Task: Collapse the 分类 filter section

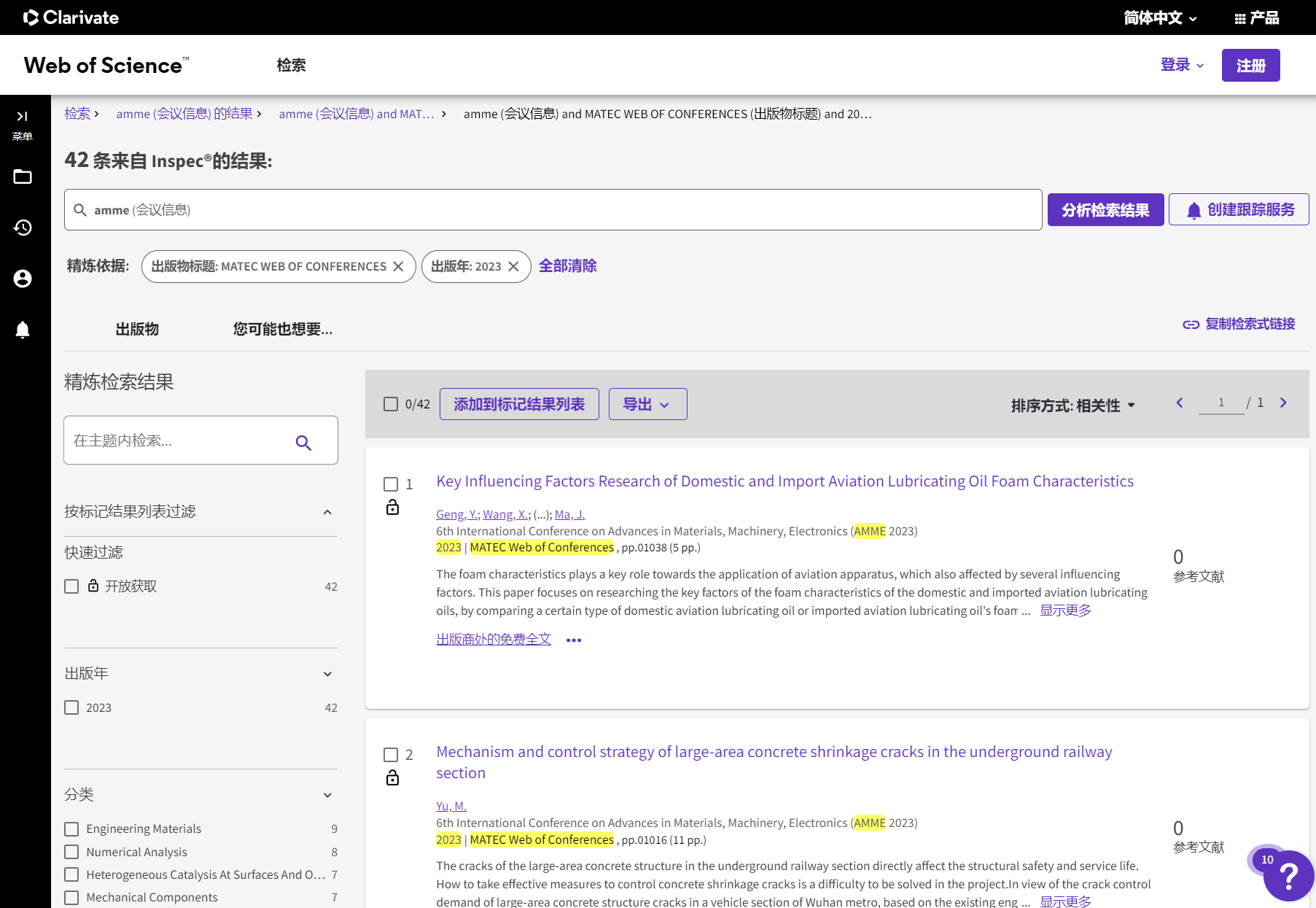Action: tap(327, 795)
